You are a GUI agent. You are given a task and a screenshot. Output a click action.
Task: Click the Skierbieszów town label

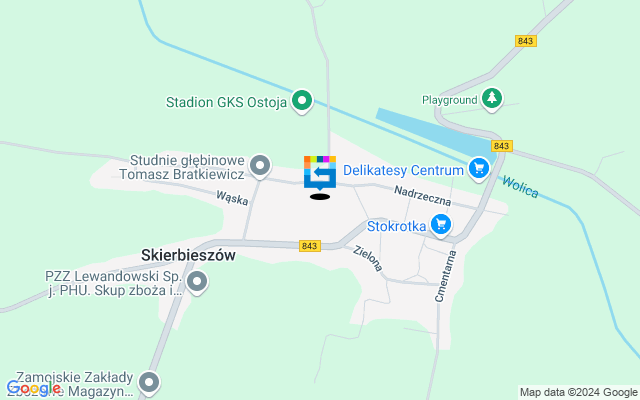(188, 255)
